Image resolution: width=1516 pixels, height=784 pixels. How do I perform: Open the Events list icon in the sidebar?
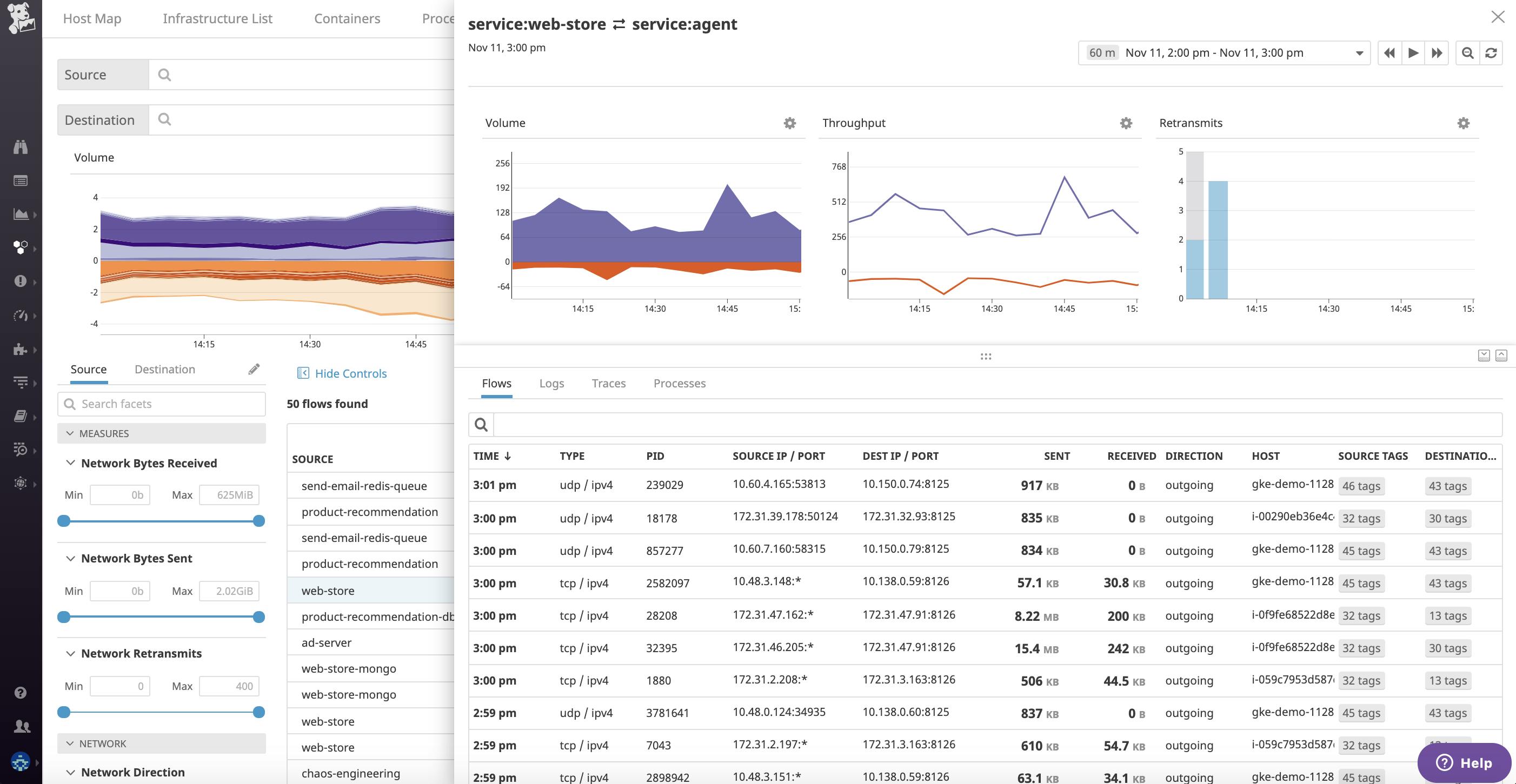click(x=21, y=180)
